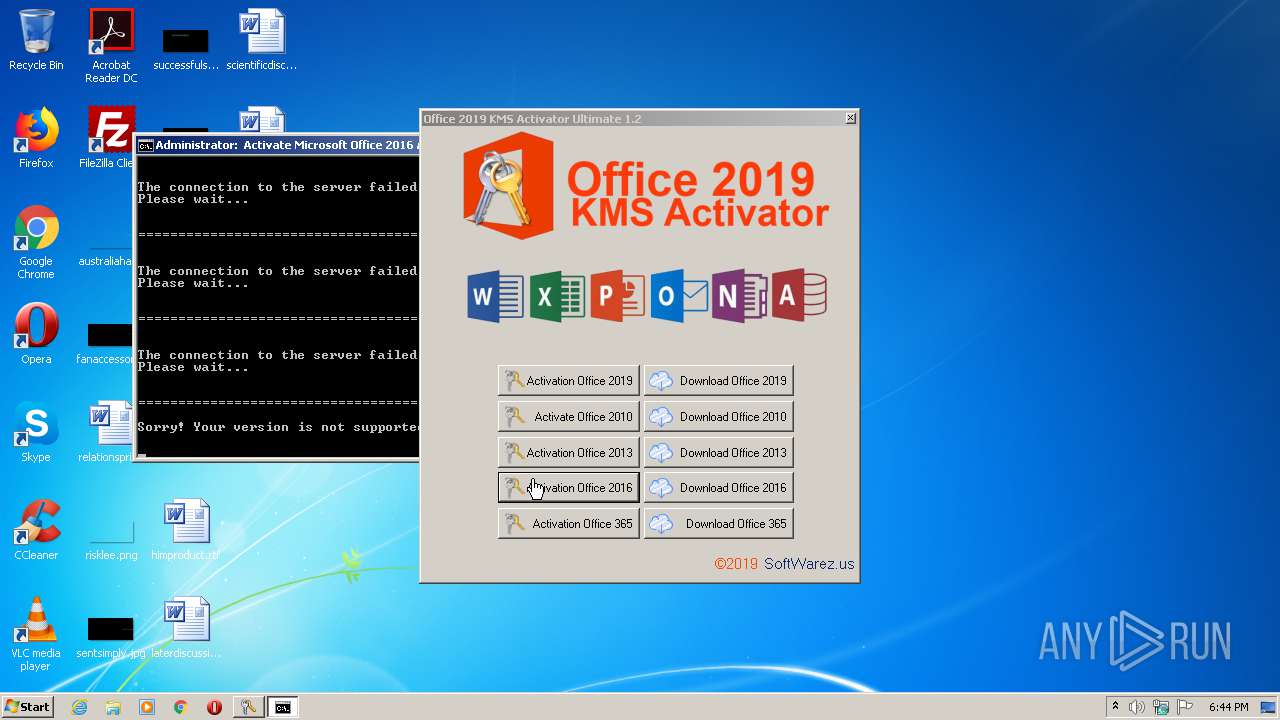1280x720 pixels.
Task: Click the Activation Office 365 button
Action: [x=568, y=524]
